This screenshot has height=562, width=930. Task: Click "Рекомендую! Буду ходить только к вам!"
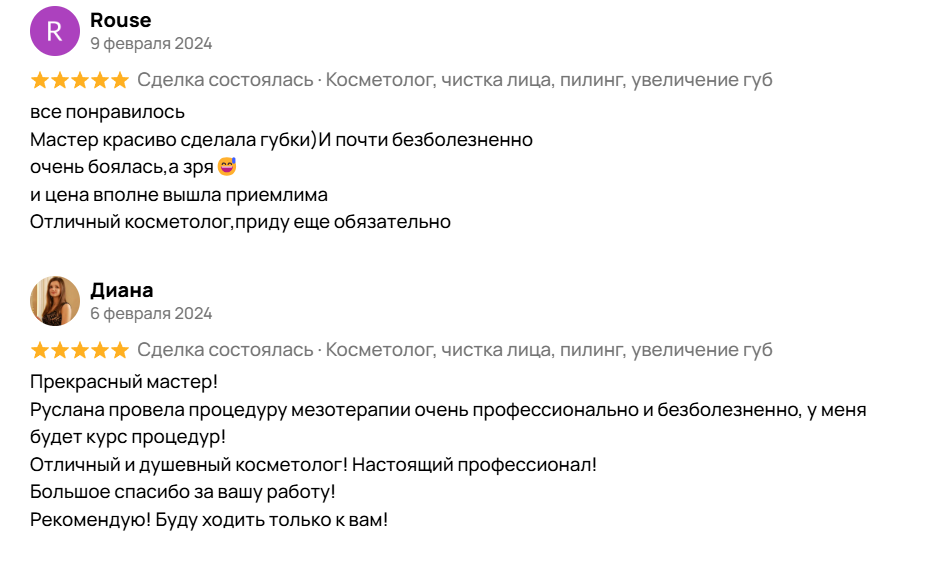(208, 520)
